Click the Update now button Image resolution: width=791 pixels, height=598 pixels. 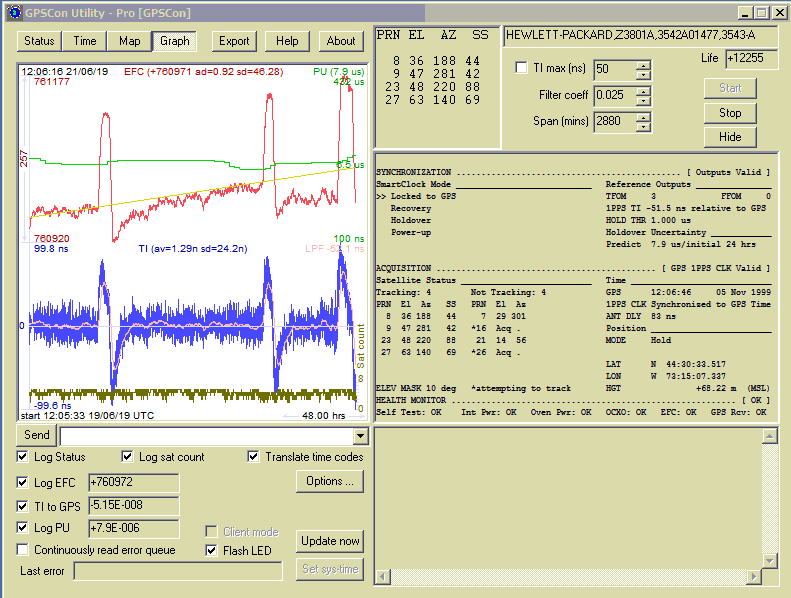[x=330, y=541]
